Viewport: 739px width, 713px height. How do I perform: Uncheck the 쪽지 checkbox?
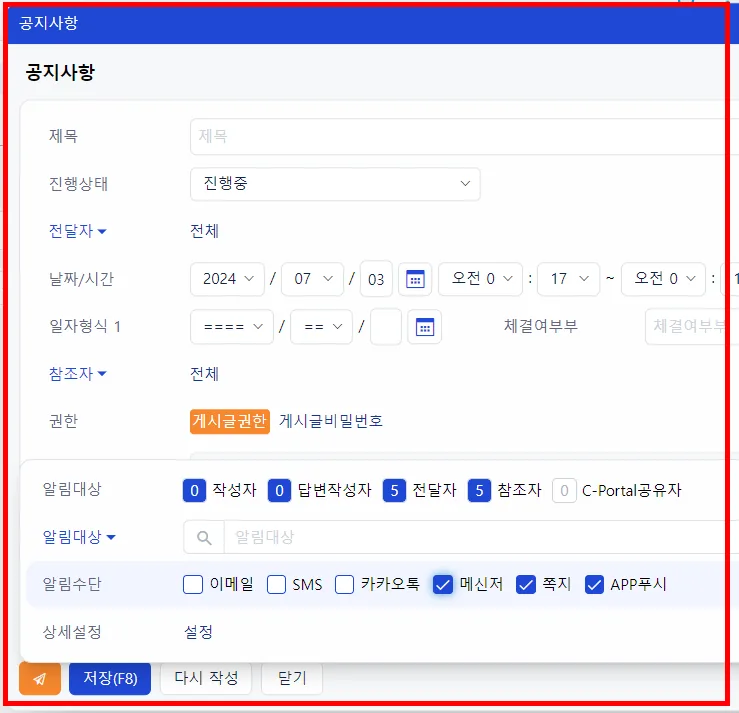tap(526, 584)
